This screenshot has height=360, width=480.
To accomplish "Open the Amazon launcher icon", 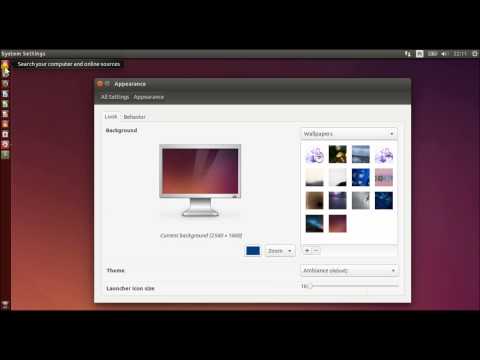I will point(5,134).
